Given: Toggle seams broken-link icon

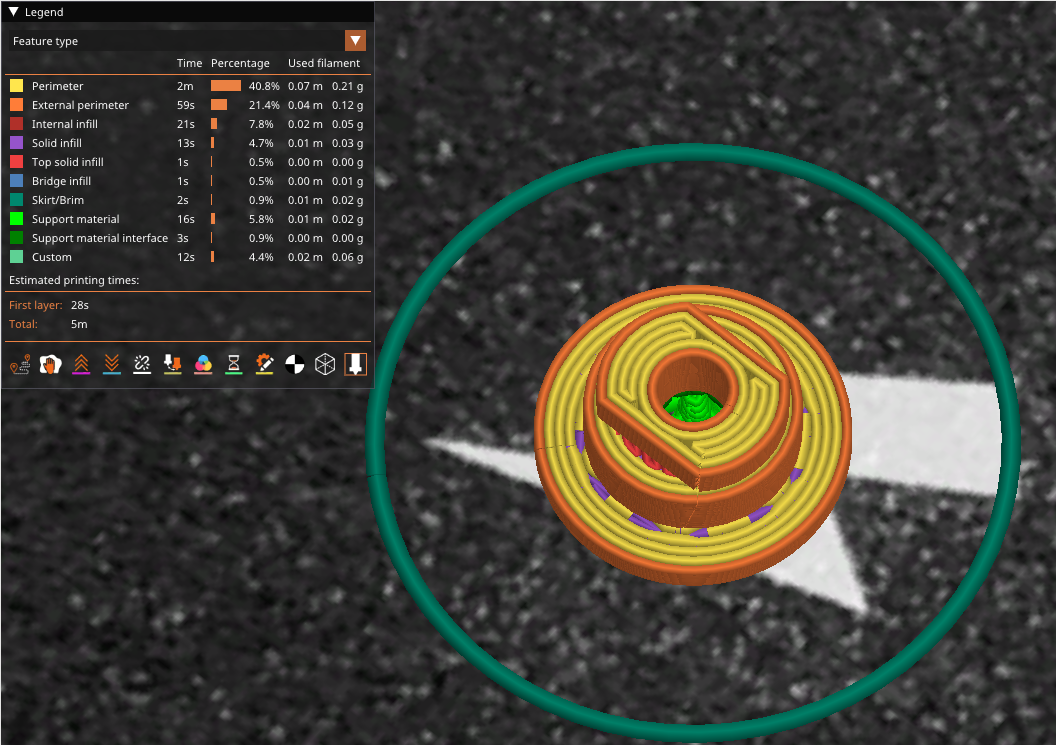Looking at the screenshot, I should pyautogui.click(x=142, y=364).
